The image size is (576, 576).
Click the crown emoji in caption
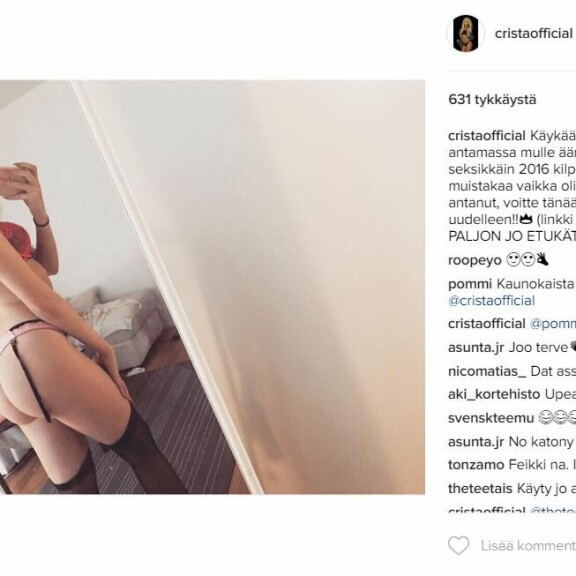526,220
